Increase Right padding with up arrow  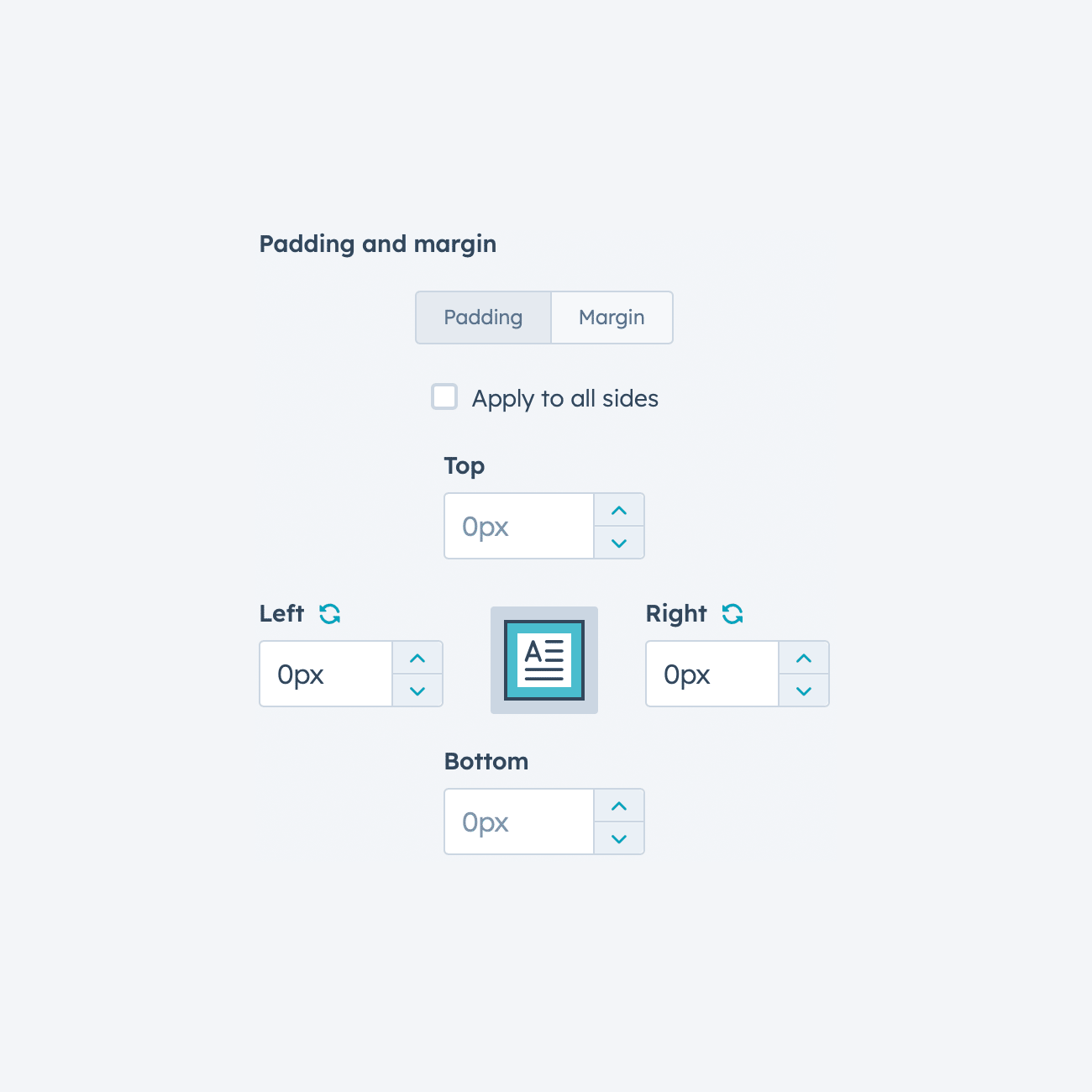click(x=804, y=658)
